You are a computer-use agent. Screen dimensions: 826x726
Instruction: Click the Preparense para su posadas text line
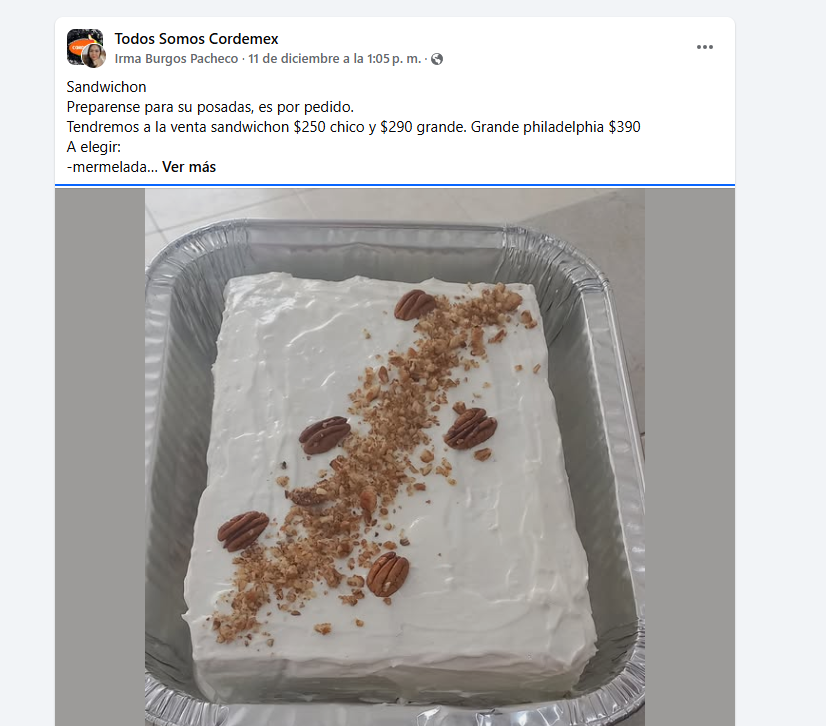point(210,107)
